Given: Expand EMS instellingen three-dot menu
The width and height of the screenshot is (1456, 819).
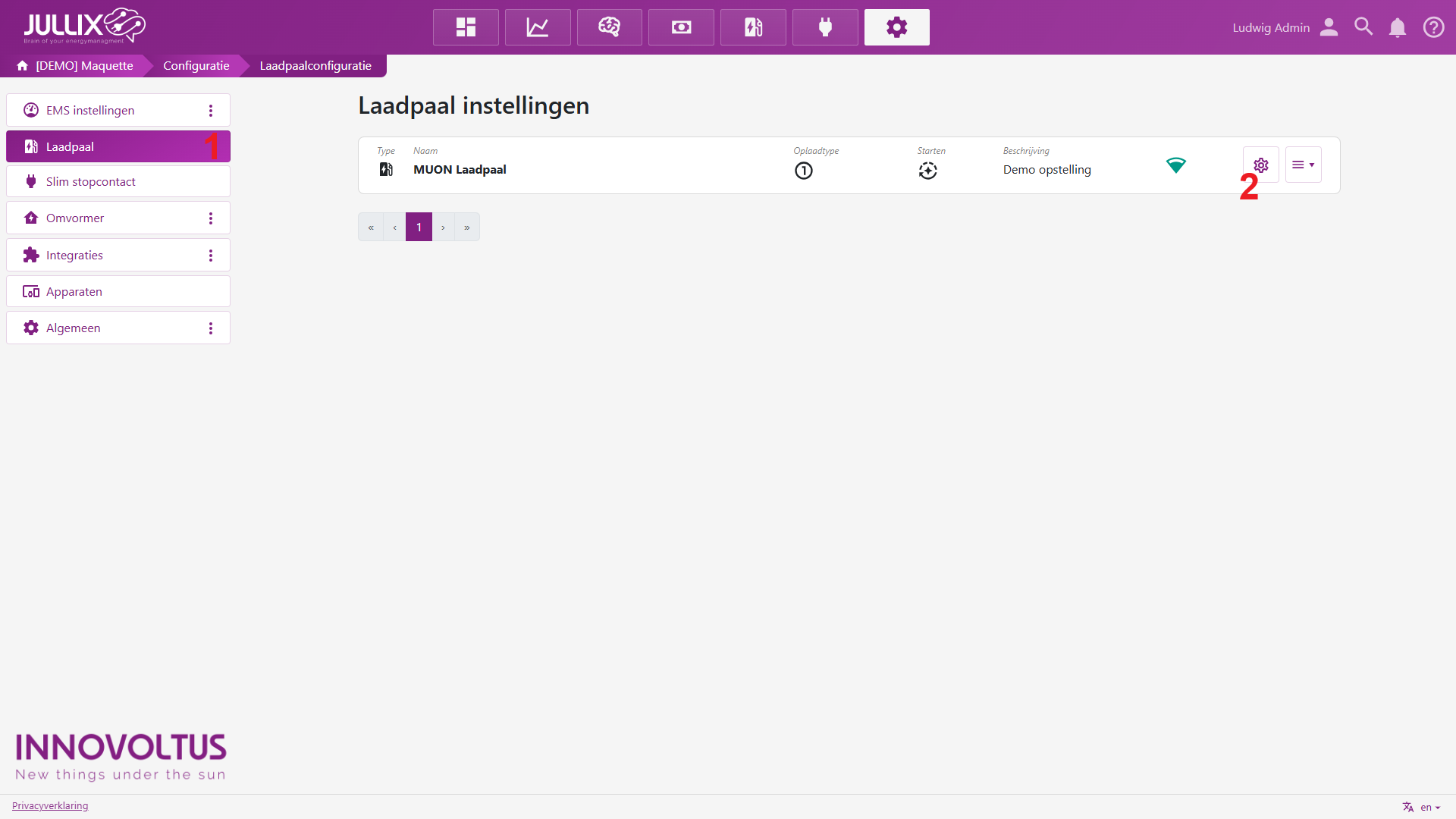Looking at the screenshot, I should click(x=211, y=111).
